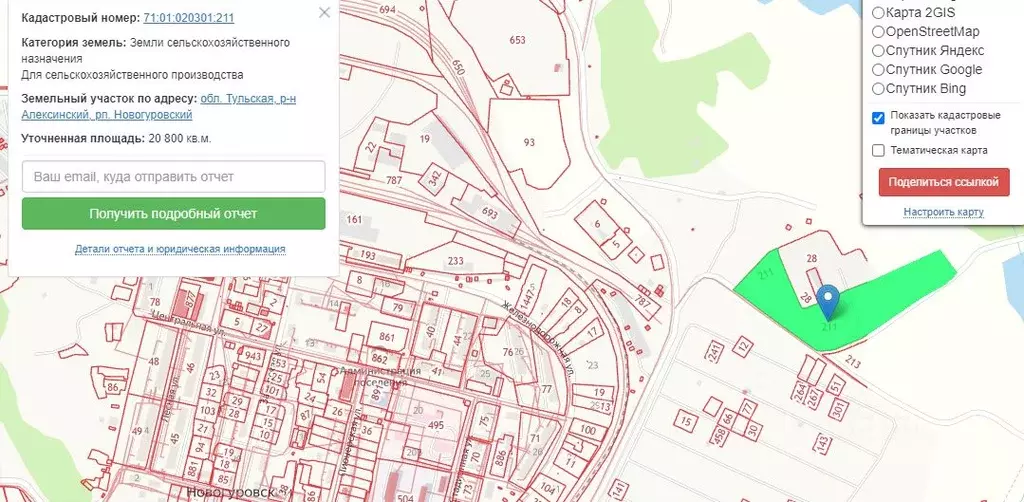
Task: Select the OpenStreetMap base layer
Action: click(878, 31)
